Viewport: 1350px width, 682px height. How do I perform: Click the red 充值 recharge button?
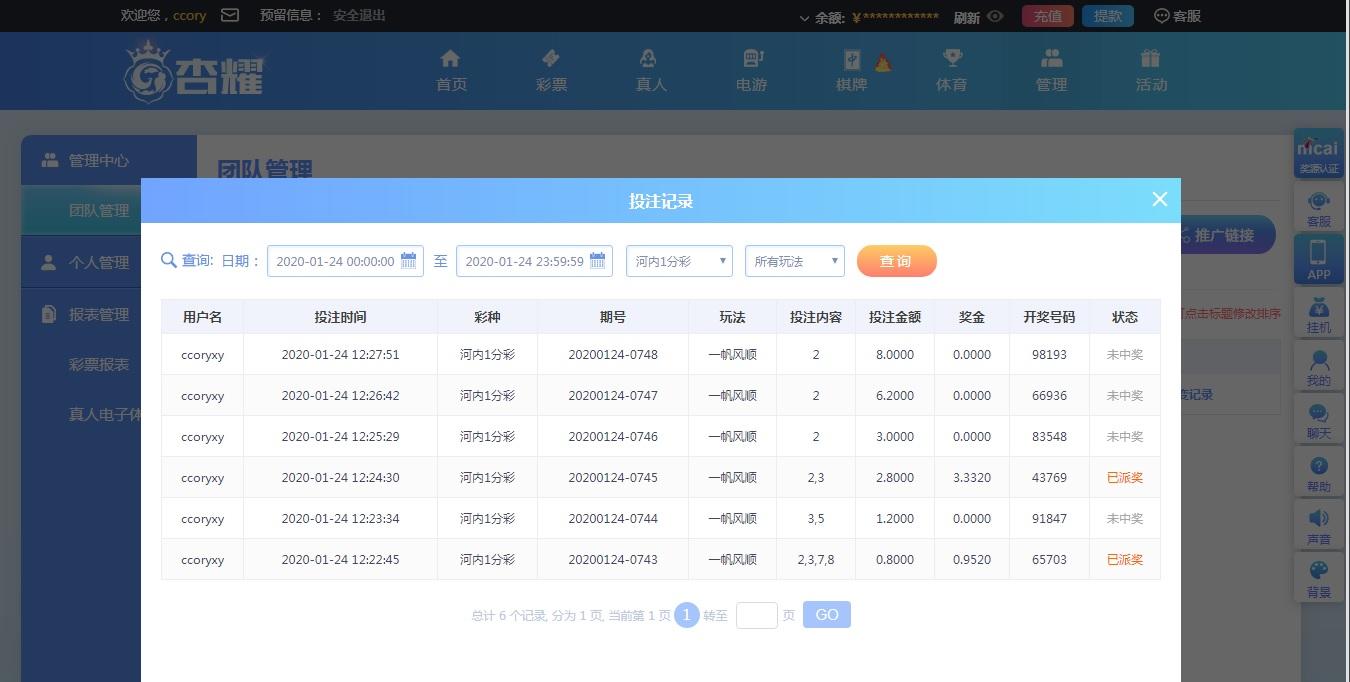(x=1047, y=16)
